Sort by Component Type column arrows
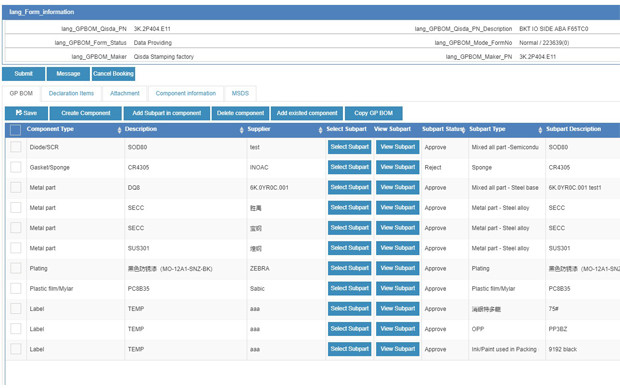The image size is (620, 388). (x=119, y=130)
